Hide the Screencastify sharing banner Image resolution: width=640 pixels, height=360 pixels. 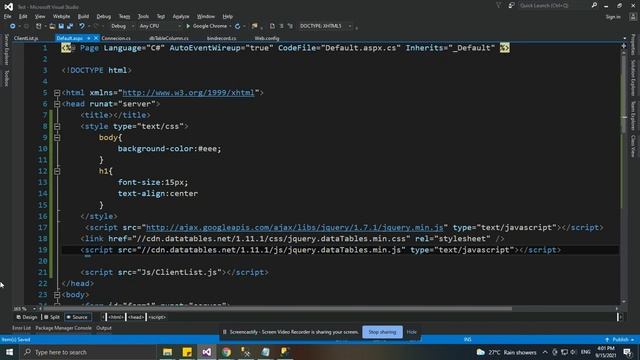pyautogui.click(x=411, y=332)
